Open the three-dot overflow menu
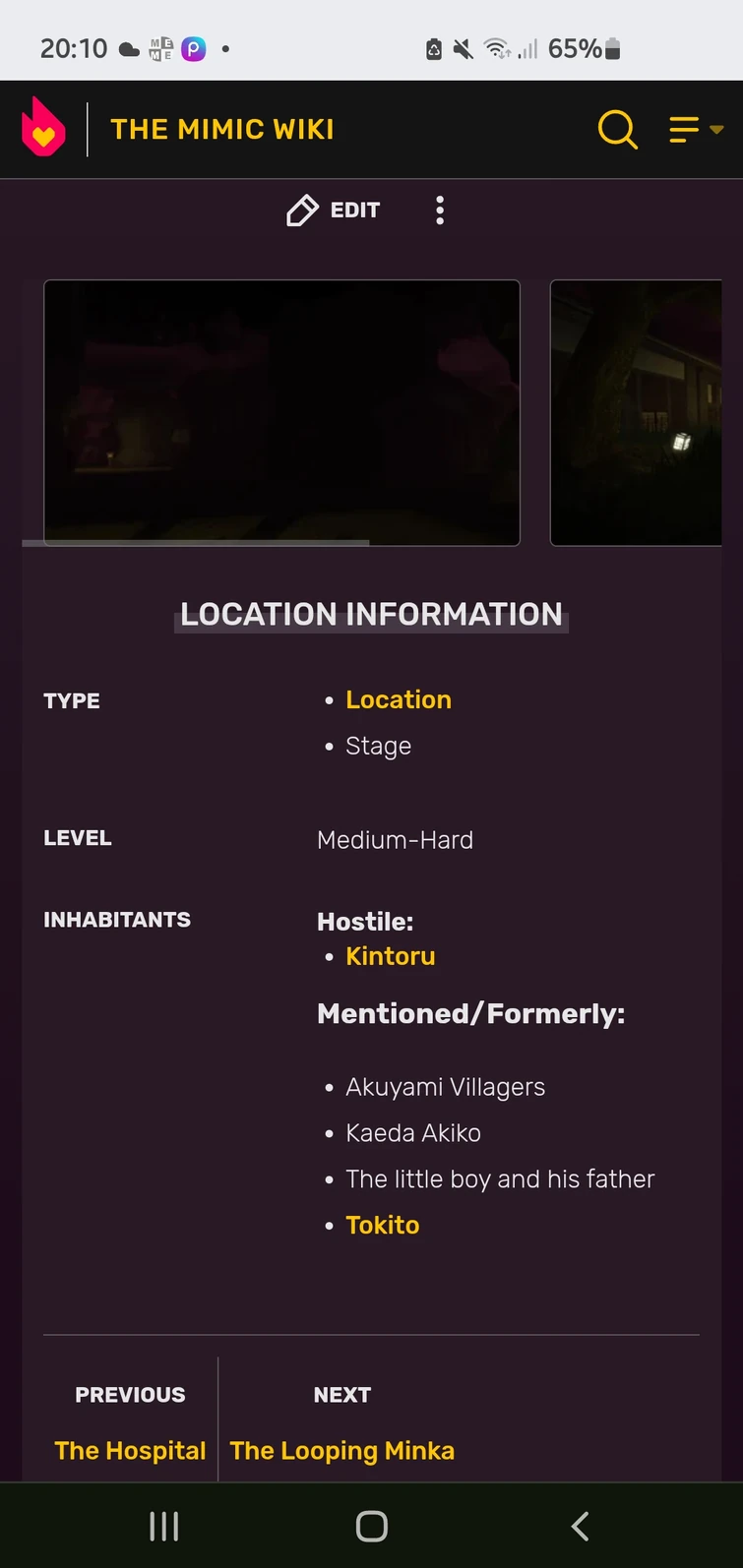 coord(440,210)
